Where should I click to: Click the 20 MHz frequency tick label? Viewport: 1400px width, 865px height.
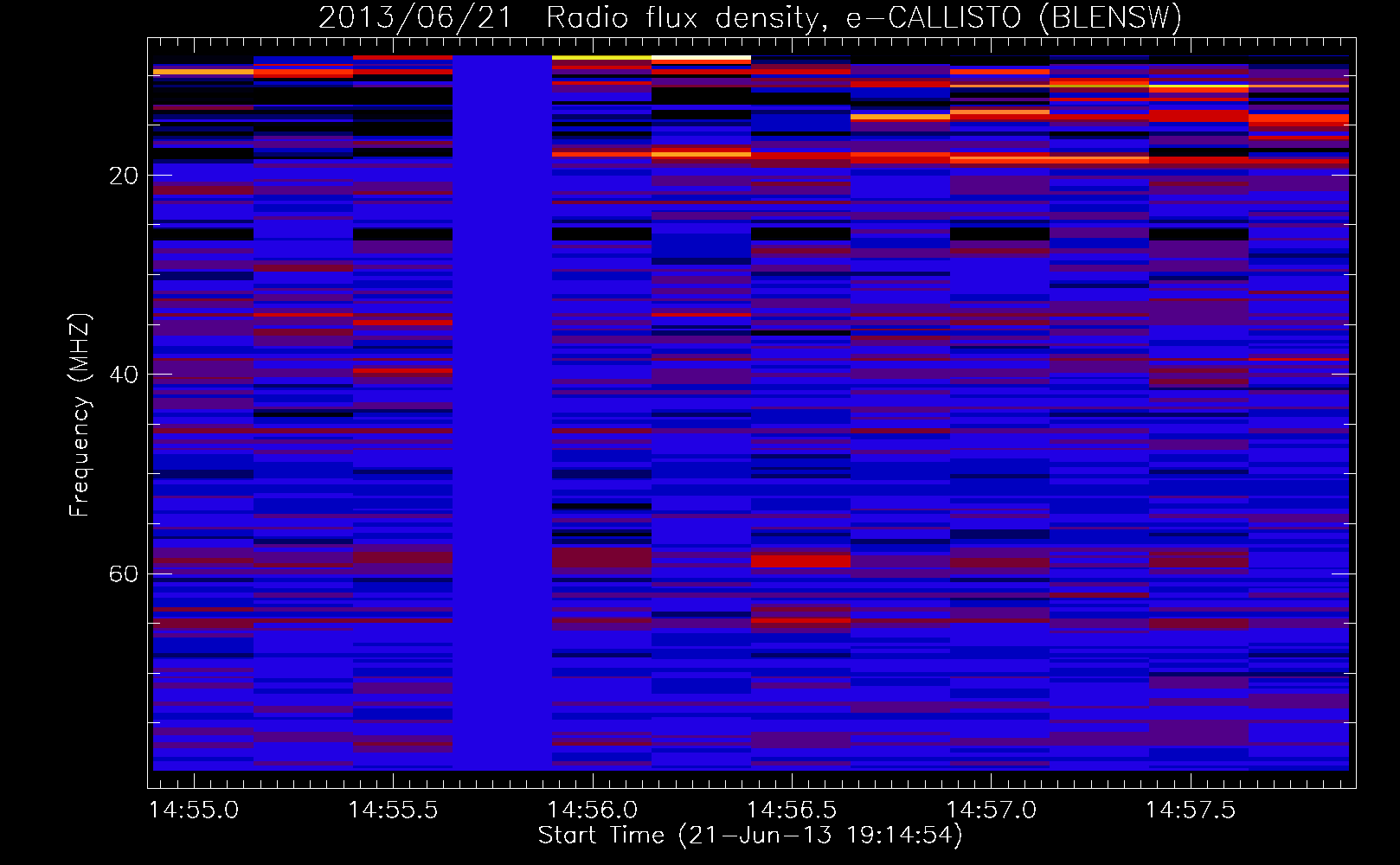click(124, 176)
